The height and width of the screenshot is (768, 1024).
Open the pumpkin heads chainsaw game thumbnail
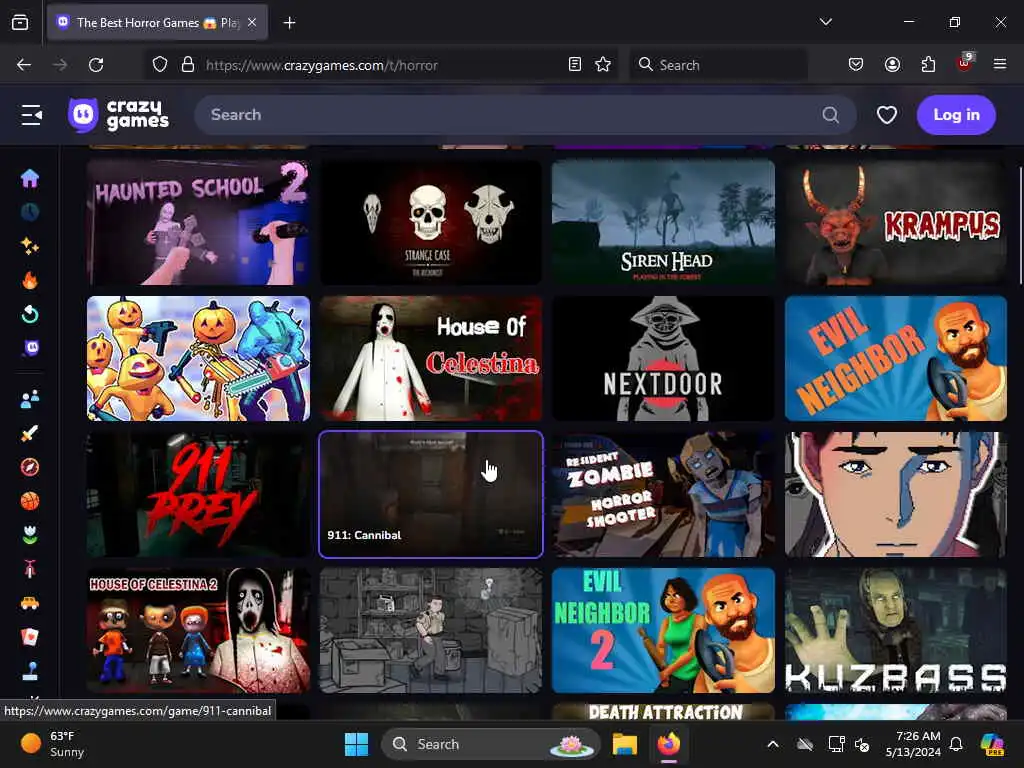point(199,359)
